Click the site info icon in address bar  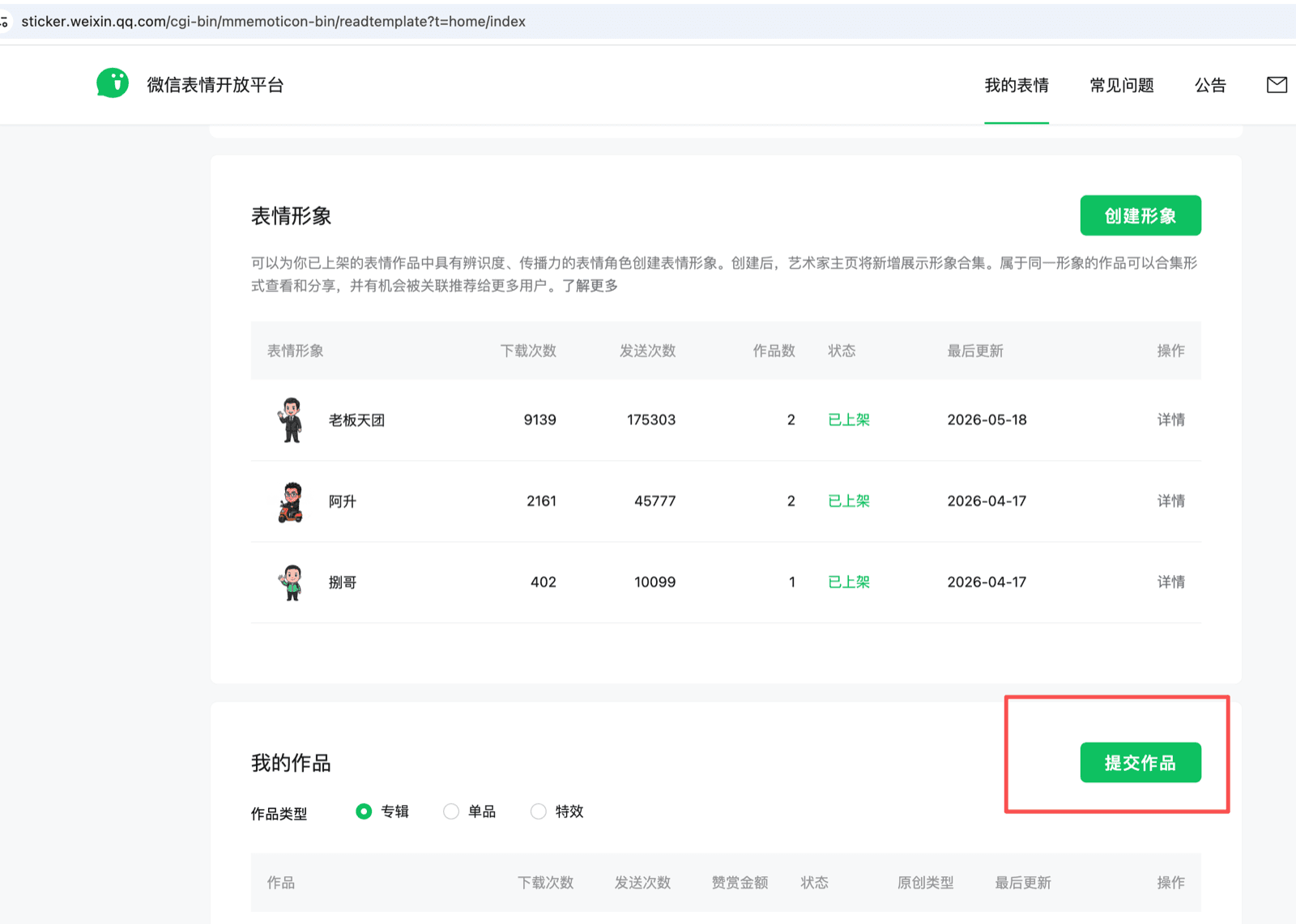4,22
